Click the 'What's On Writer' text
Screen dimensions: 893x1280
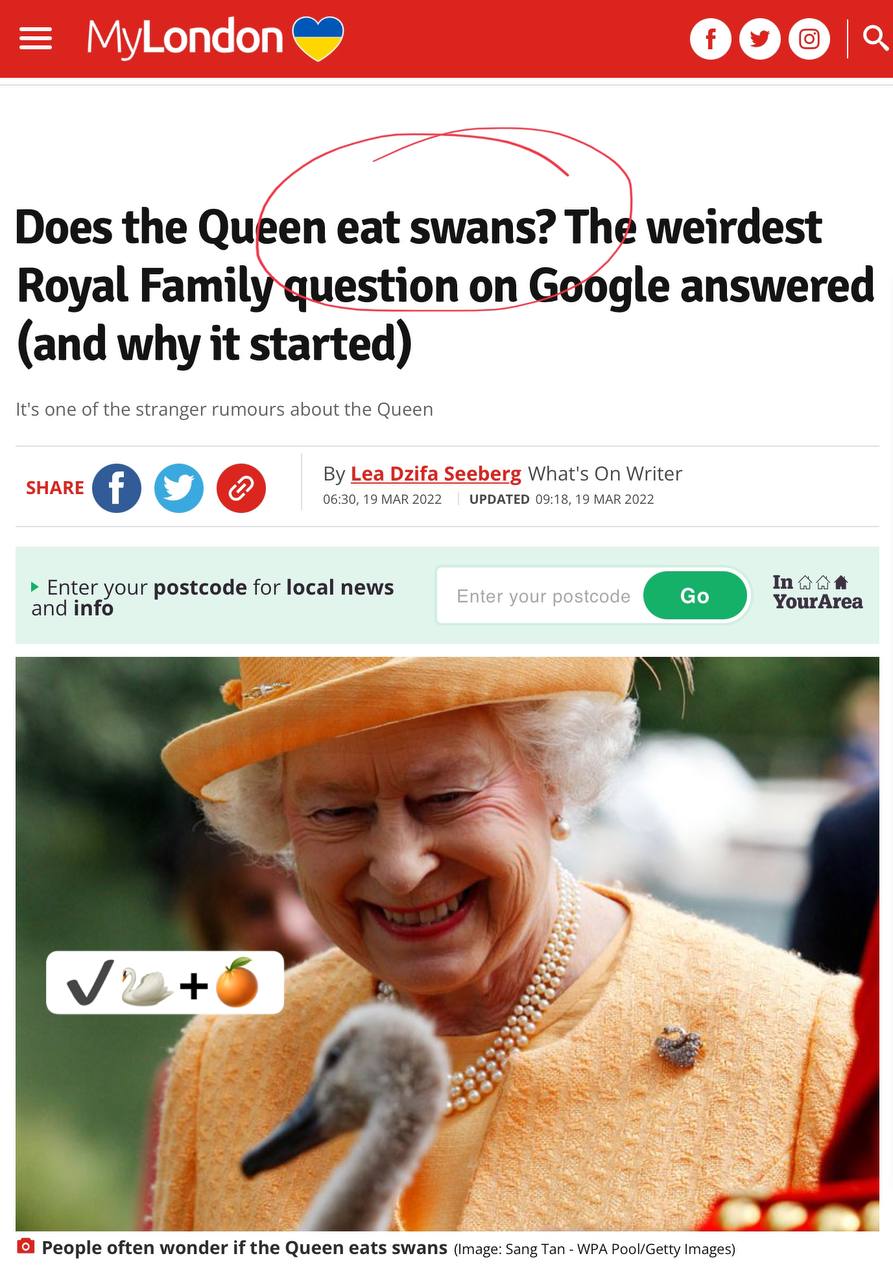(x=605, y=474)
